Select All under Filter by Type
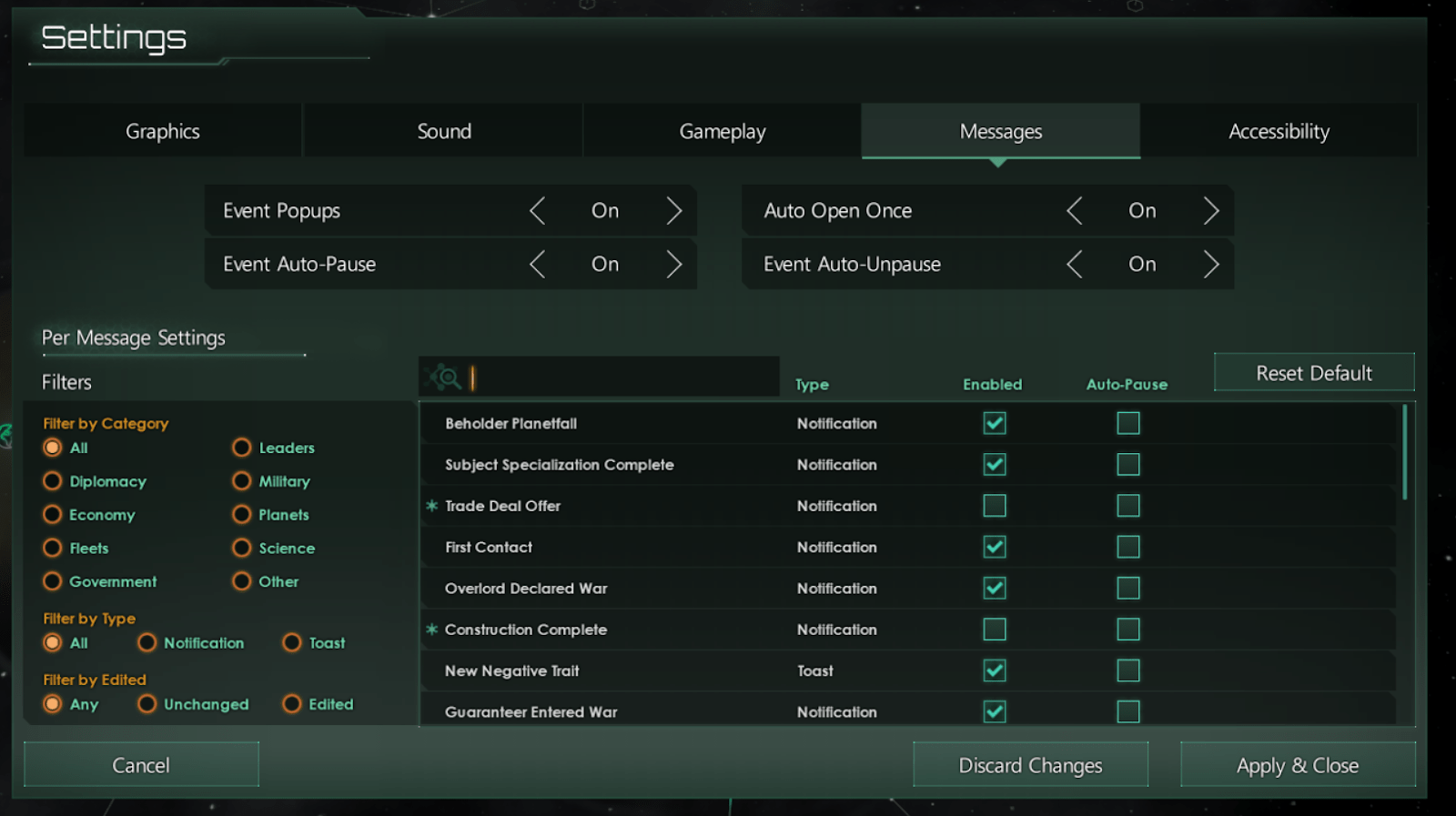This screenshot has width=1456, height=816. (x=53, y=643)
